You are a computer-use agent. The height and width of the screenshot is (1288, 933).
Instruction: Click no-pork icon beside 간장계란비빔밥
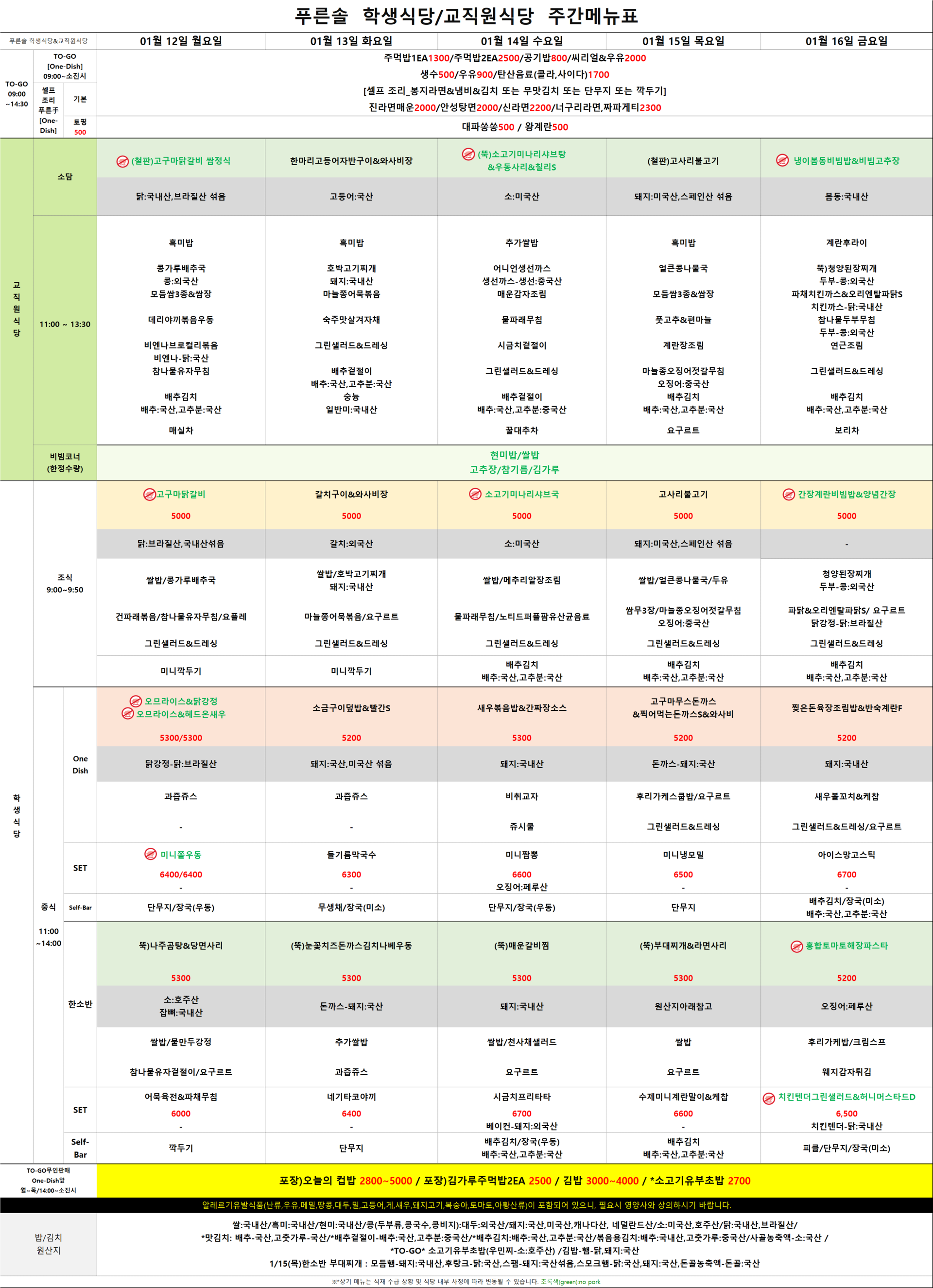pyautogui.click(x=789, y=495)
